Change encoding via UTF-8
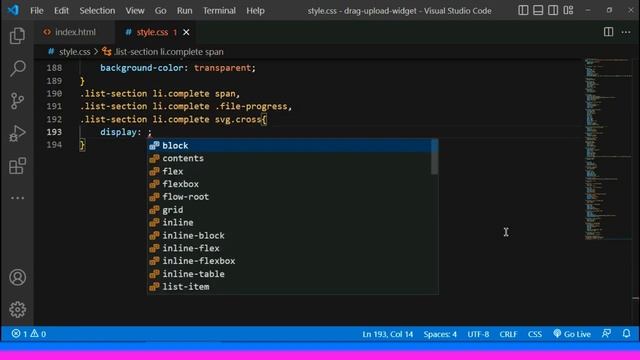640x360 pixels. (478, 334)
